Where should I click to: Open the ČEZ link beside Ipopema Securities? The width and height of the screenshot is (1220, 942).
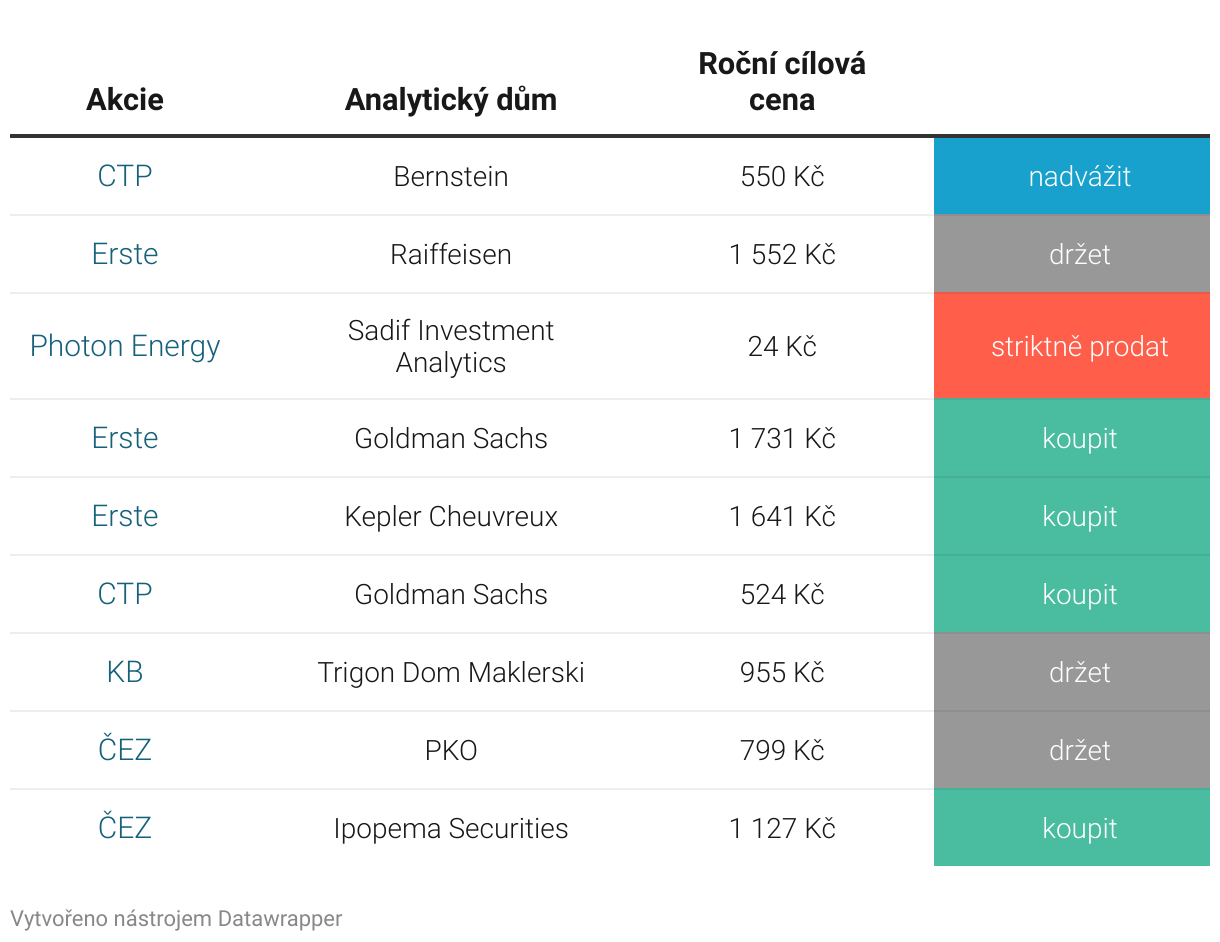[x=125, y=828]
